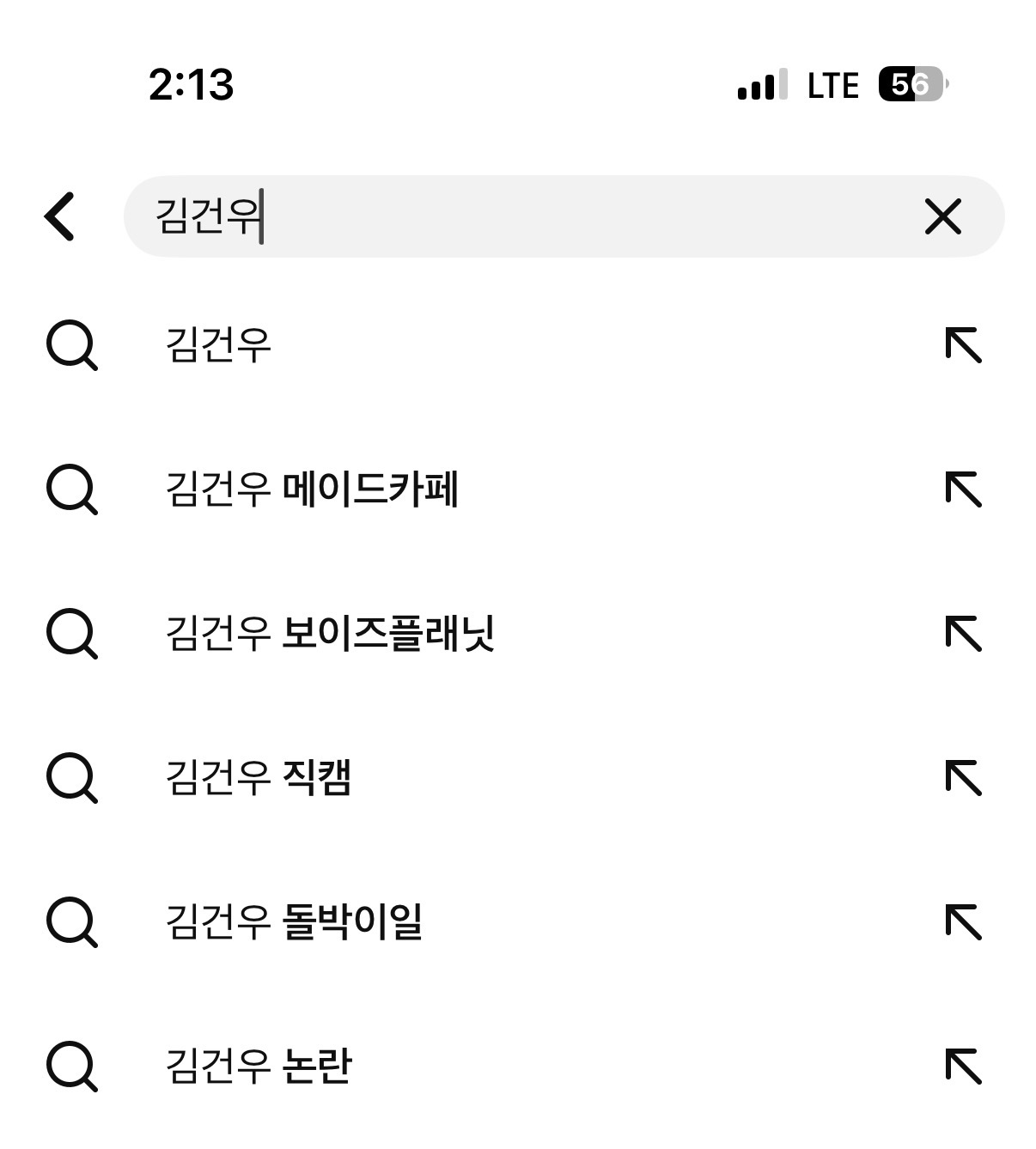Tap magnifier icon beside 김건우 논란
The height and width of the screenshot is (1149, 1036).
pyautogui.click(x=71, y=1067)
